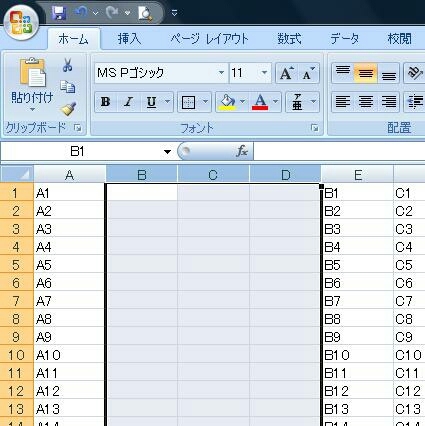The image size is (425, 426).
Task: Switch to the ホーム tab
Action: 73,39
